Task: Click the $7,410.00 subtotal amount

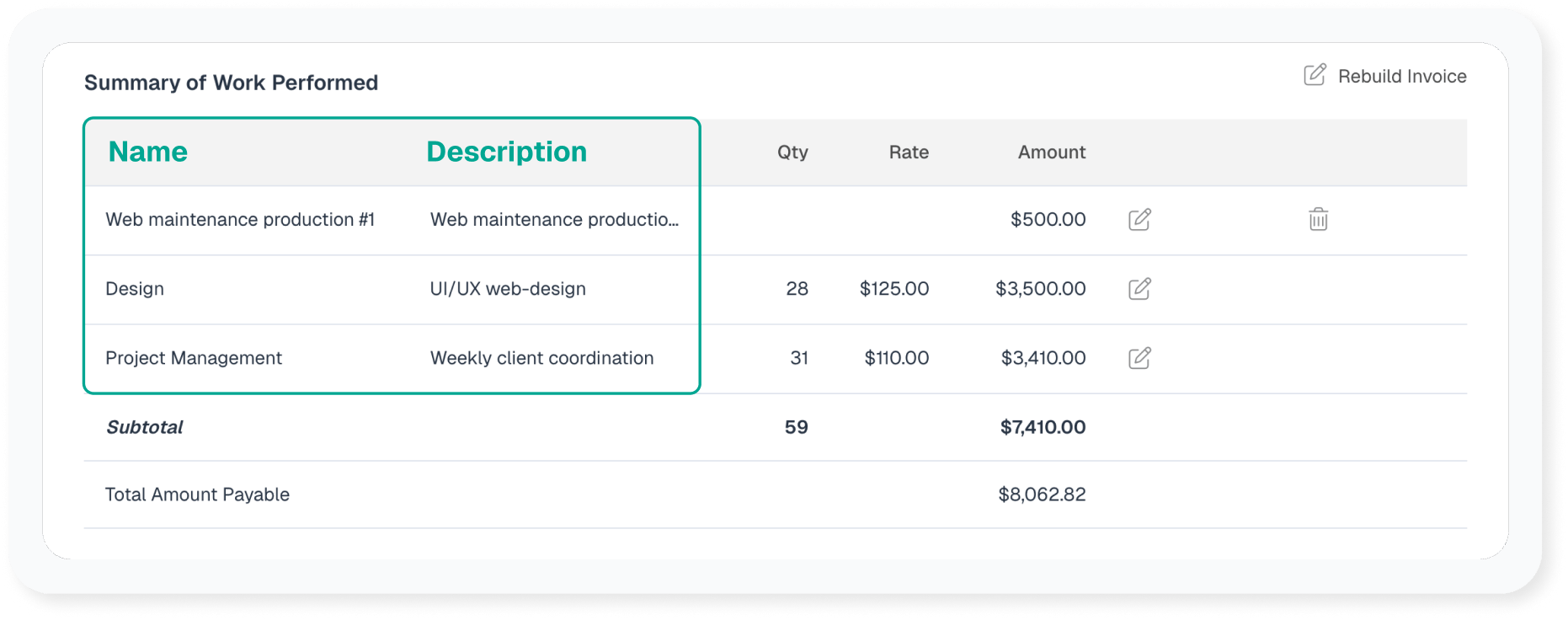Action: click(x=1043, y=427)
